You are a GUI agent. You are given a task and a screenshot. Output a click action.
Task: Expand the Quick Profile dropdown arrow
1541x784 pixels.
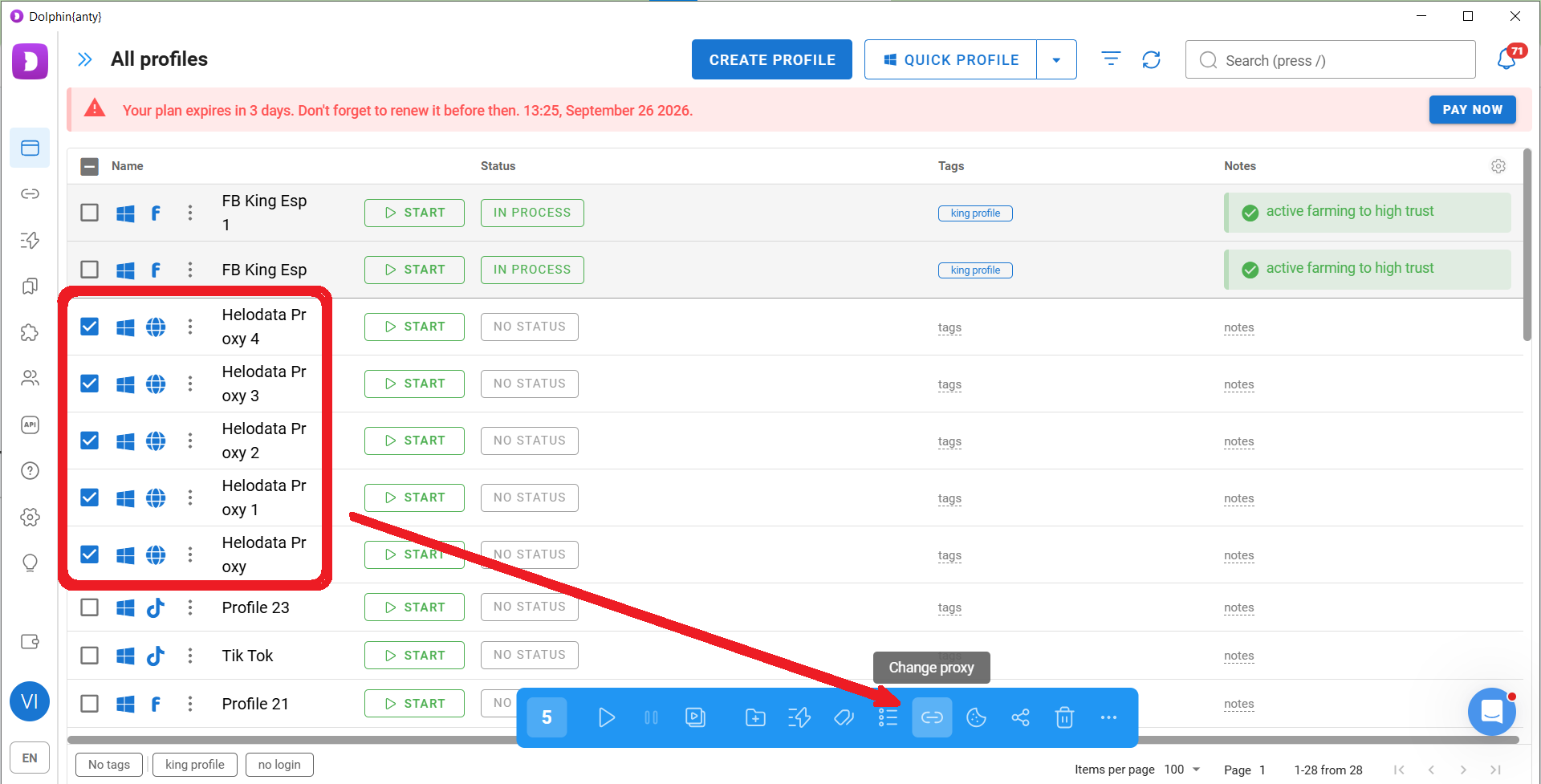pyautogui.click(x=1056, y=60)
